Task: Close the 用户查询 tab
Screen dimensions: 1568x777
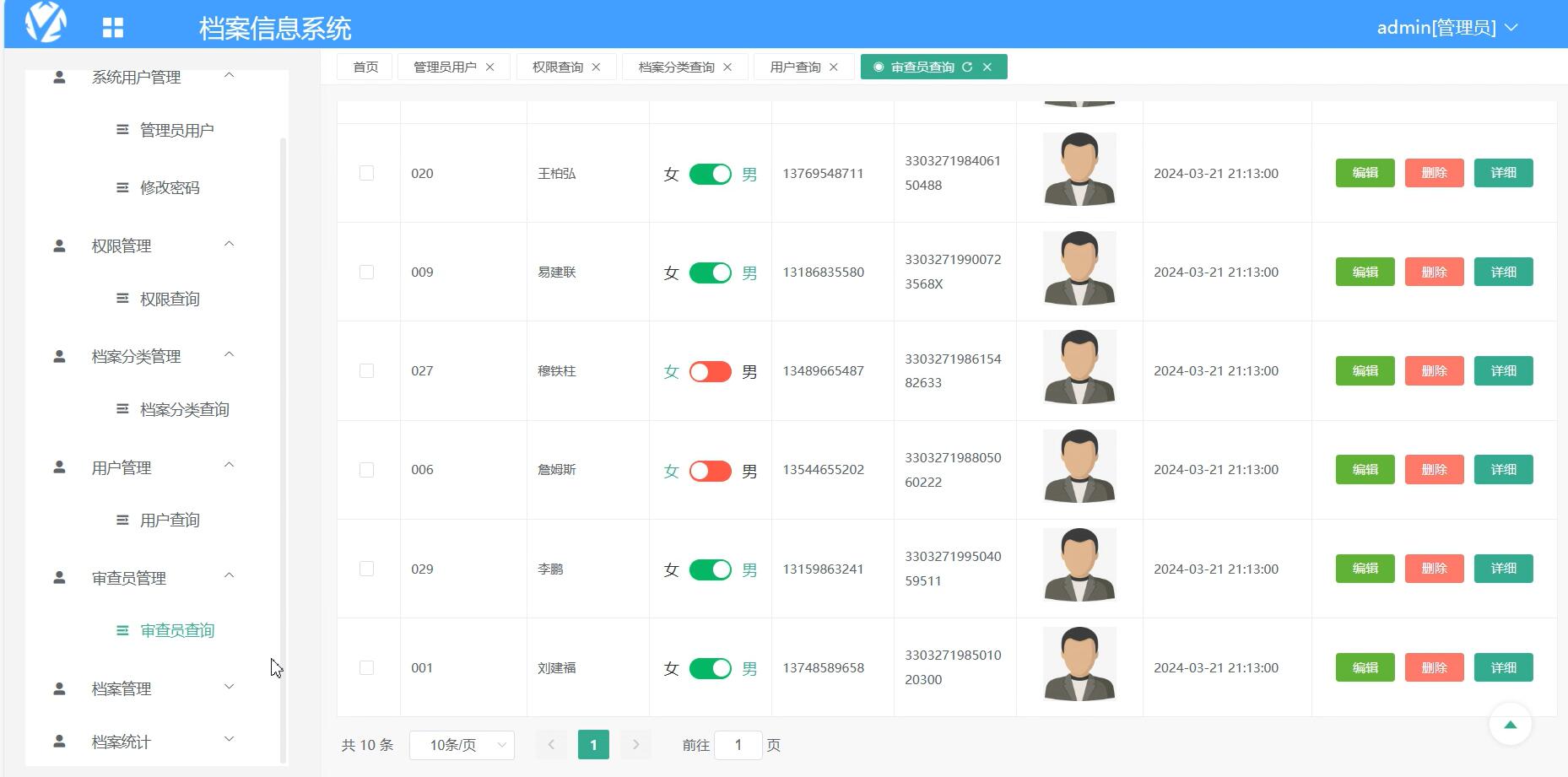Action: click(x=834, y=67)
